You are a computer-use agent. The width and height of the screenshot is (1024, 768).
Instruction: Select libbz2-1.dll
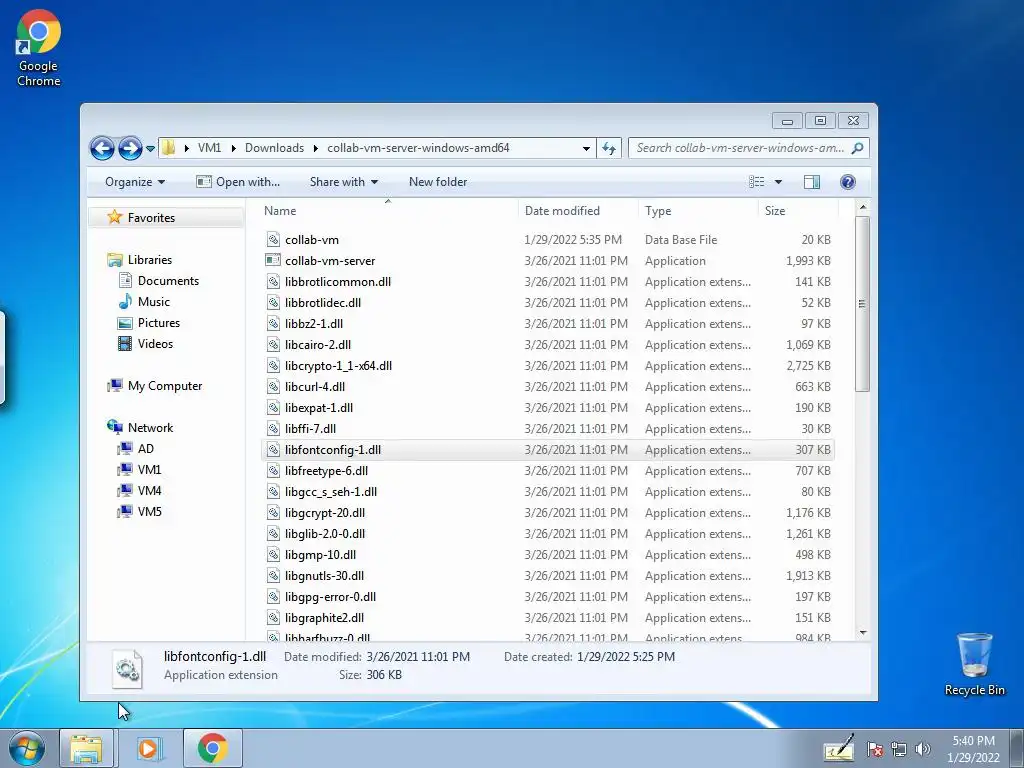[547, 323]
